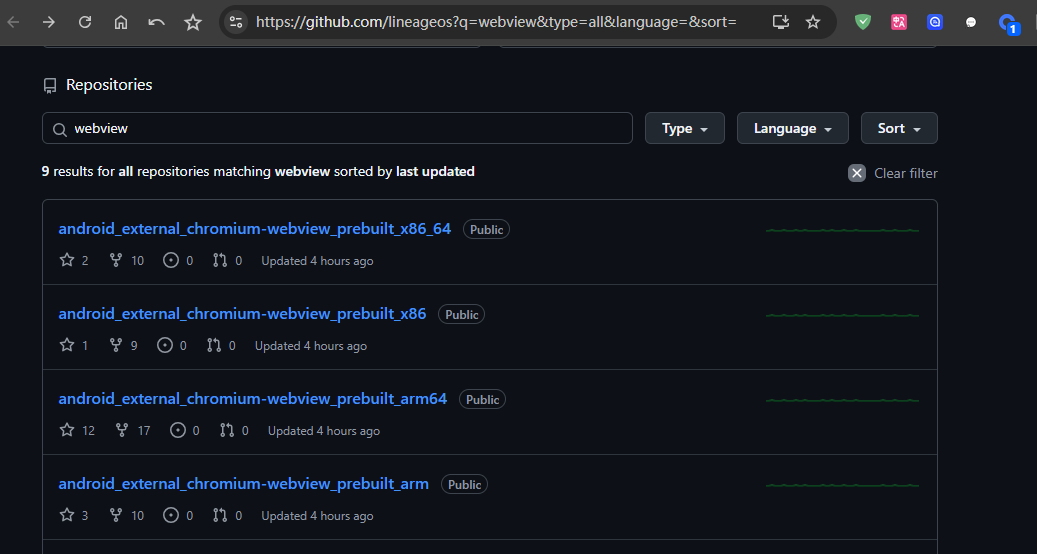Open the green shield extension
The width and height of the screenshot is (1037, 554).
862,22
